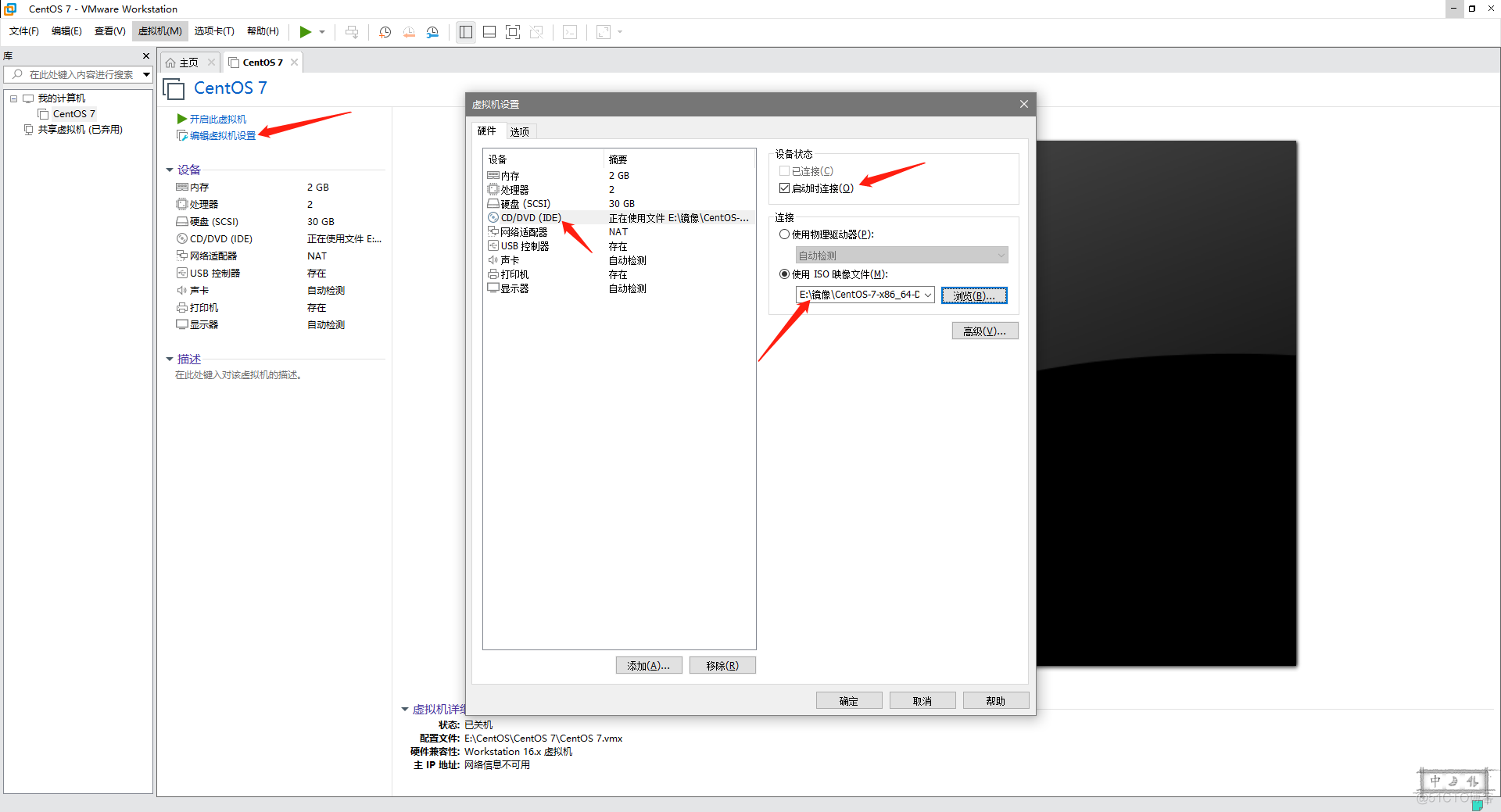Click the 添加(A)... button
The height and width of the screenshot is (812, 1501).
(649, 666)
